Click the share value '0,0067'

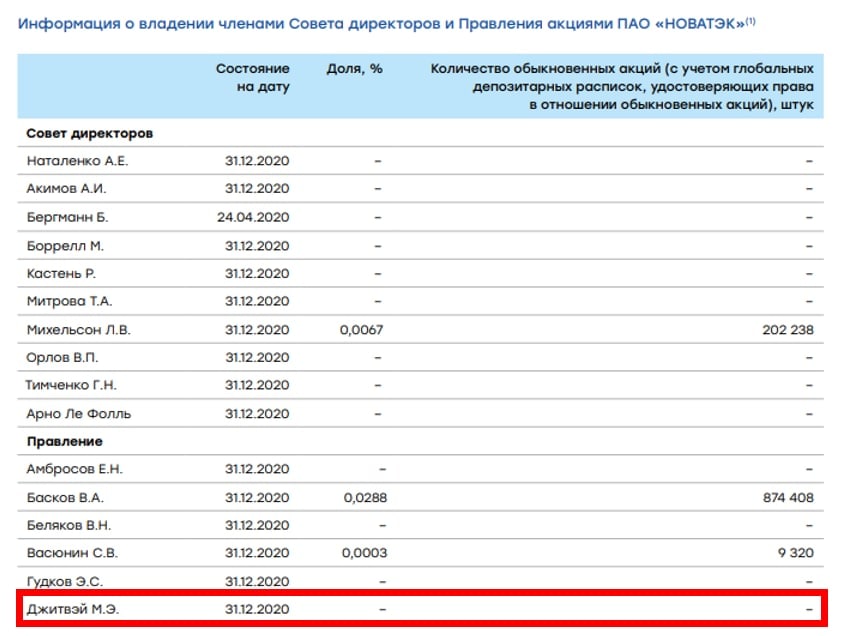pyautogui.click(x=362, y=330)
